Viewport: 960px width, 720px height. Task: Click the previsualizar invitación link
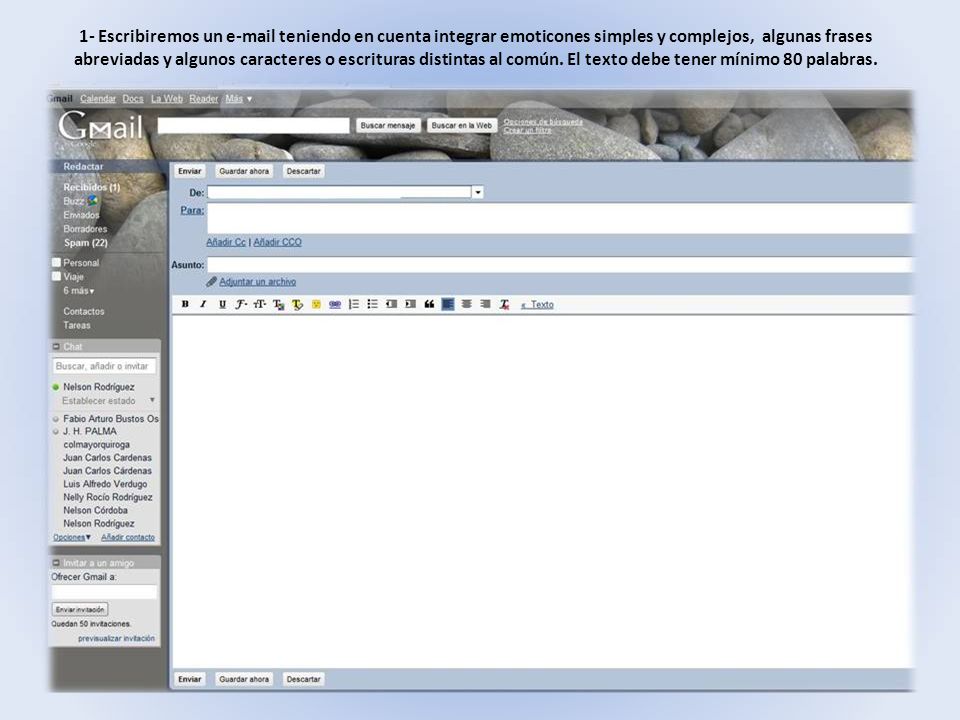click(x=116, y=638)
